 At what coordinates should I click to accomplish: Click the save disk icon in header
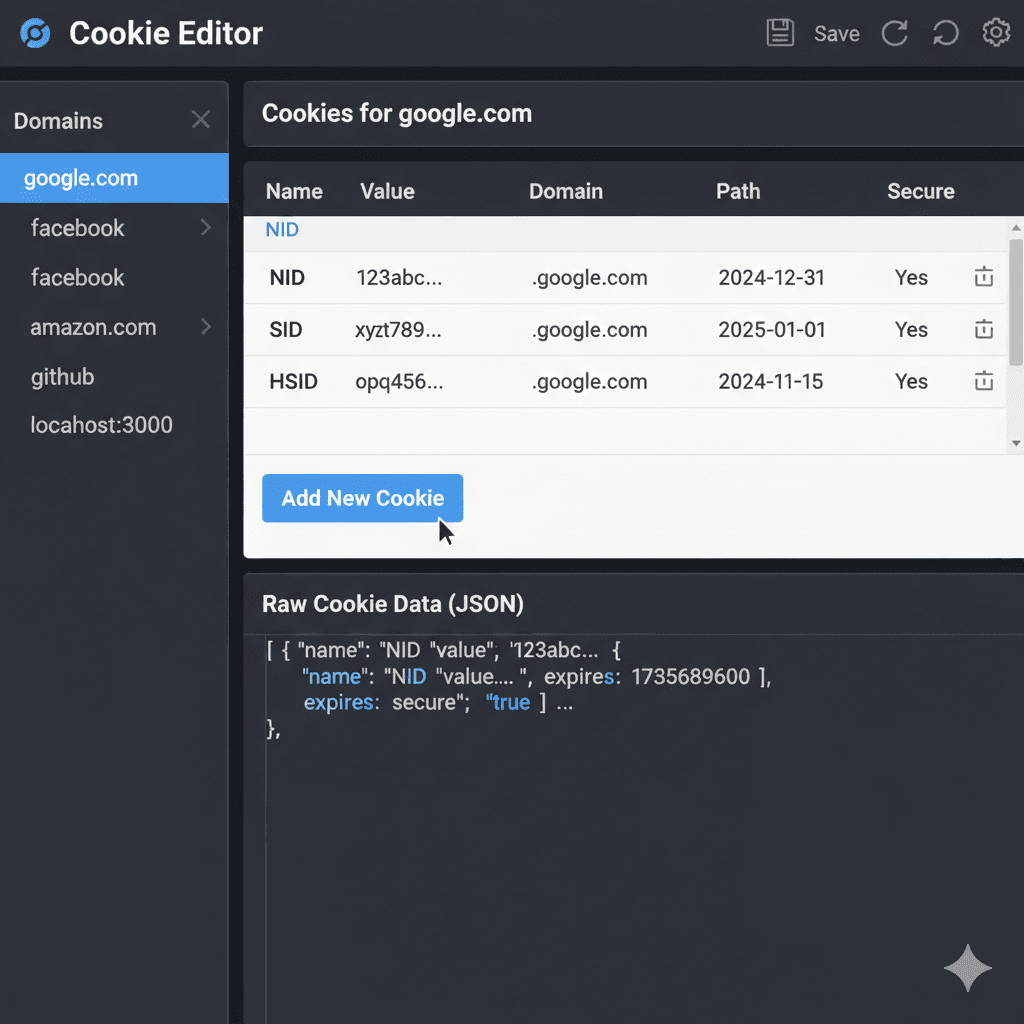(780, 33)
